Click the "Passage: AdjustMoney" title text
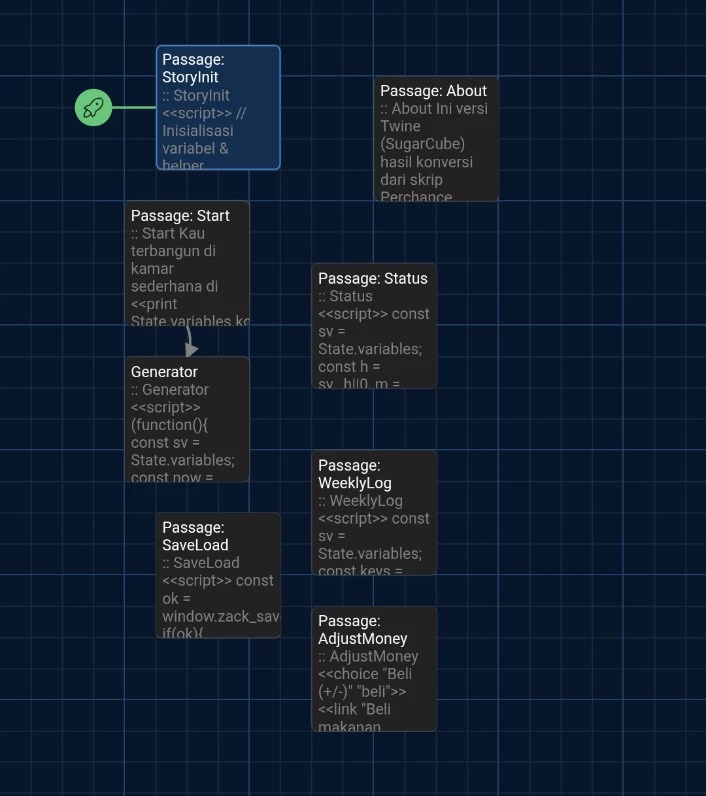Screen dimensions: 706x796 click(362, 629)
